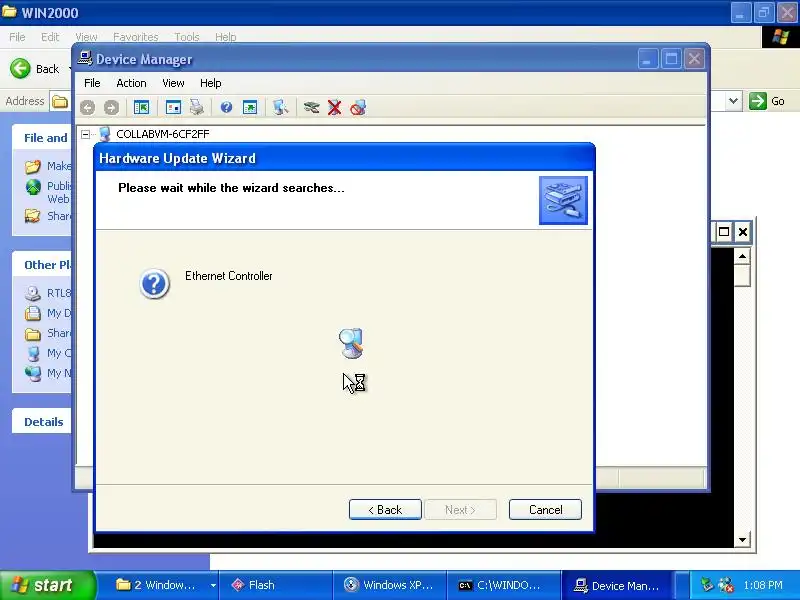Click the command window scrollbar up arrow
This screenshot has height=600, width=800.
tap(742, 256)
